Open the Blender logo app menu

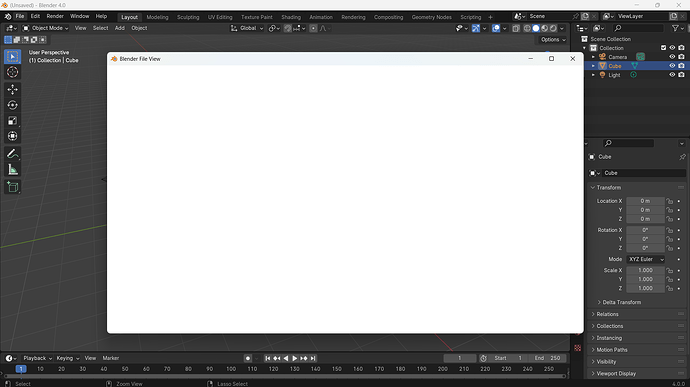pos(7,16)
